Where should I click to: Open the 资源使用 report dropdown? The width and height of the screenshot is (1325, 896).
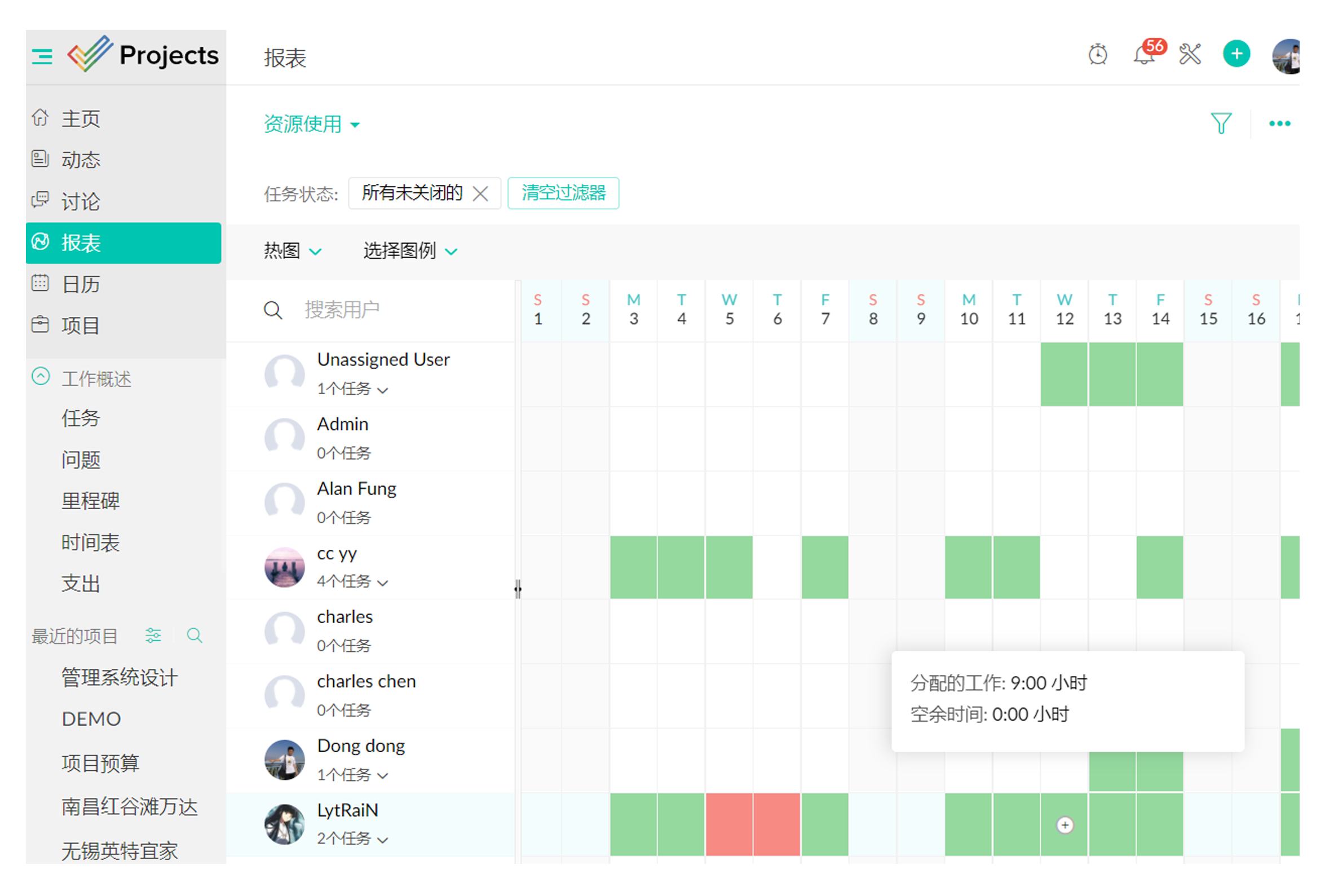(311, 124)
